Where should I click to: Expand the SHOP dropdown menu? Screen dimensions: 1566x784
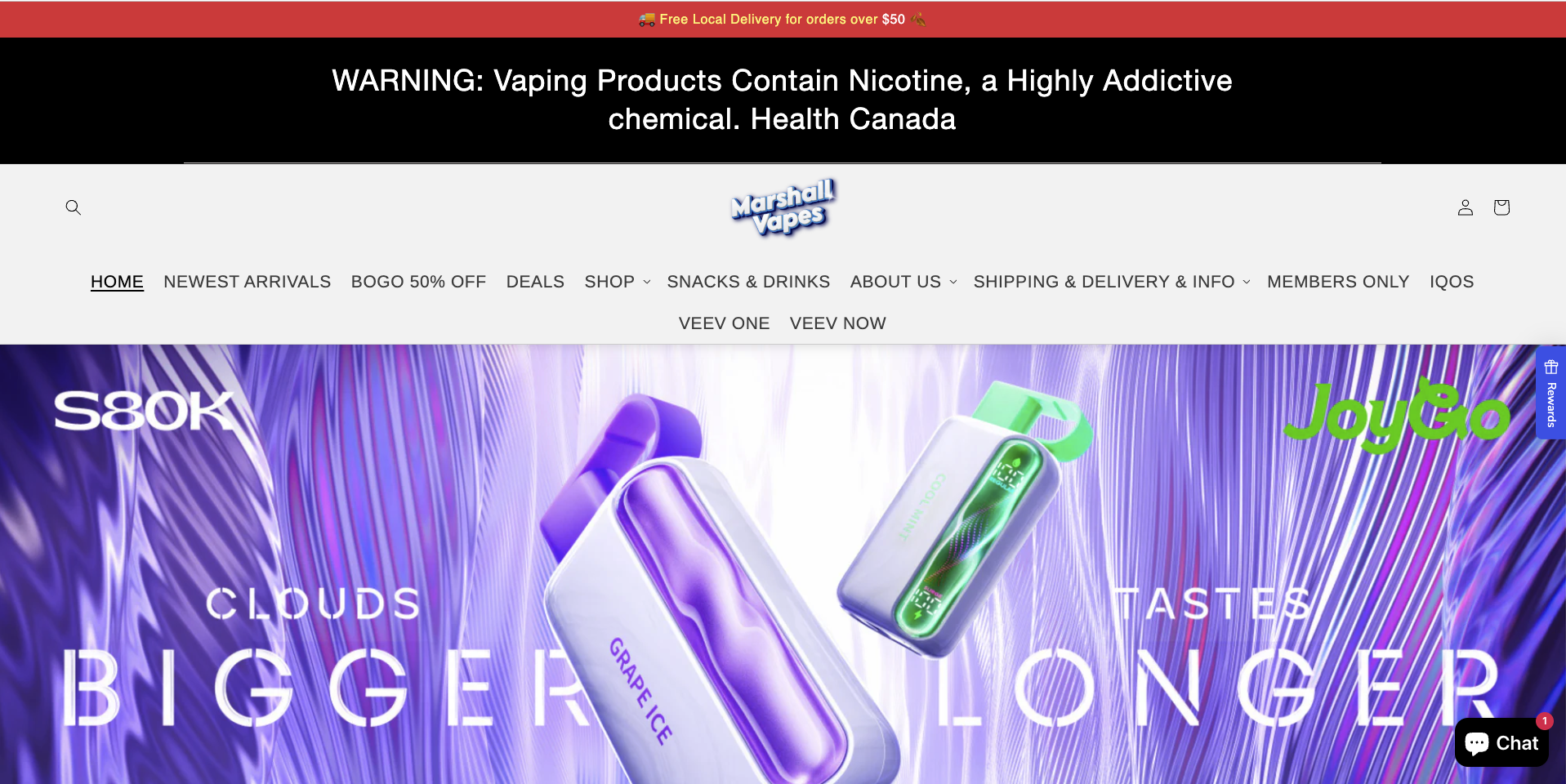(618, 282)
